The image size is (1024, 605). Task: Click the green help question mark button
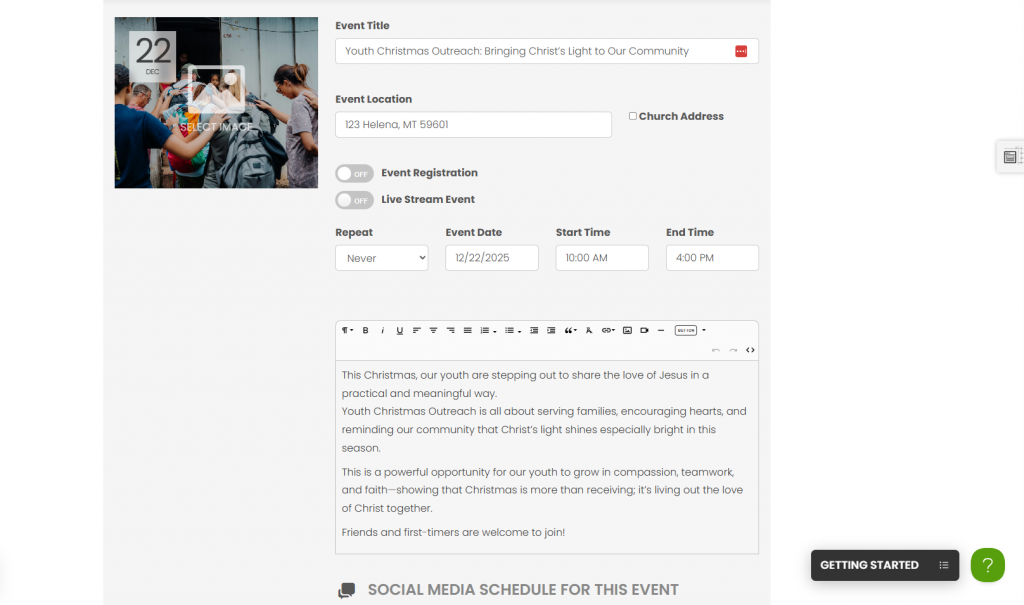[x=987, y=565]
